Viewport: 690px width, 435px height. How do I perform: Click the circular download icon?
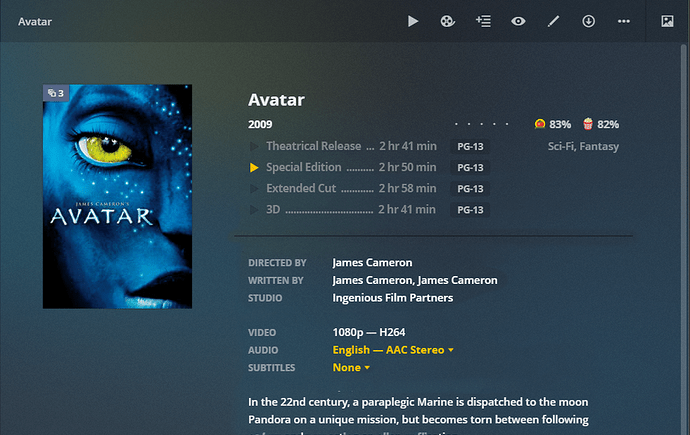point(588,21)
